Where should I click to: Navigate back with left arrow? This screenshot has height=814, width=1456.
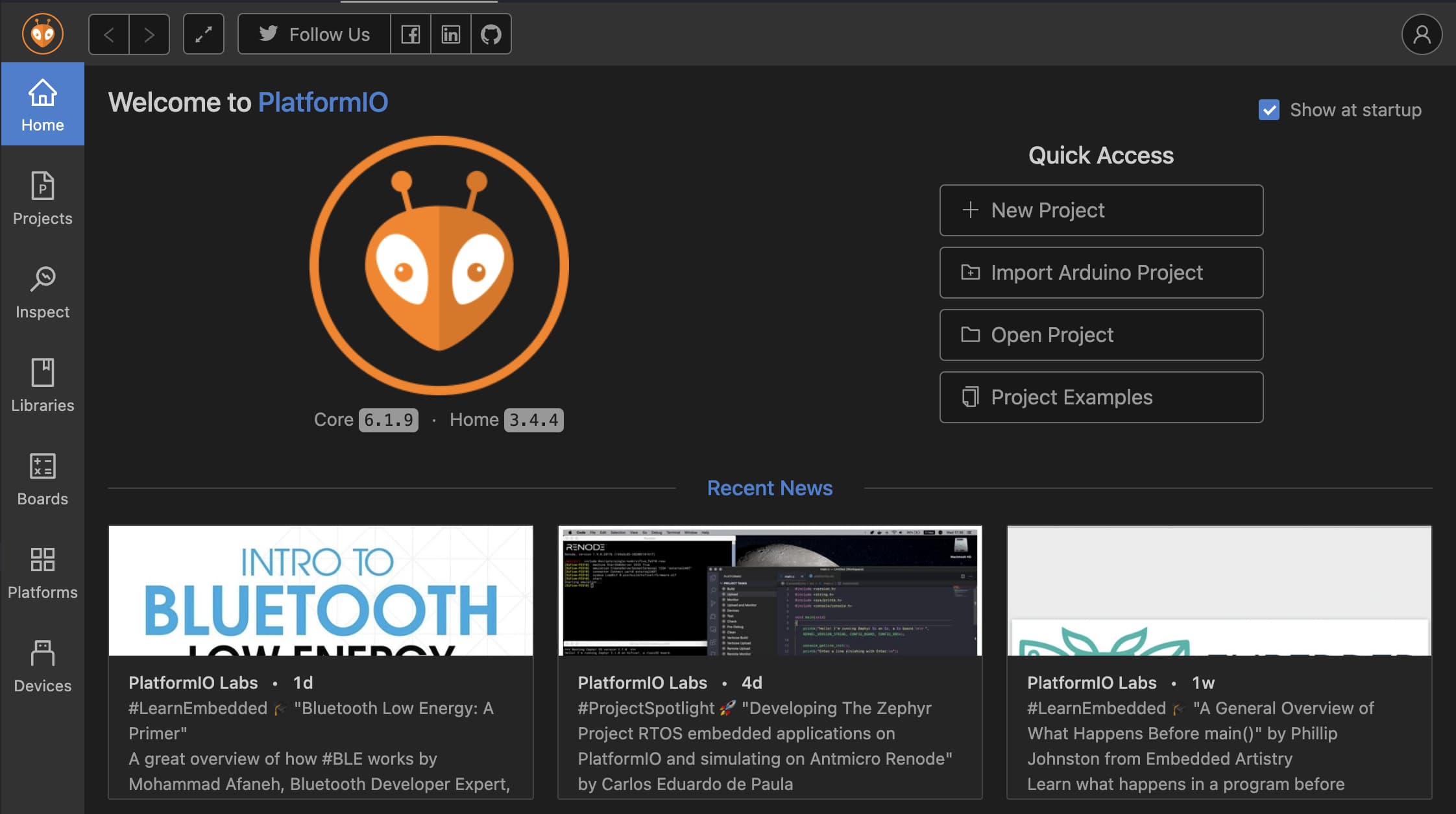click(x=109, y=34)
